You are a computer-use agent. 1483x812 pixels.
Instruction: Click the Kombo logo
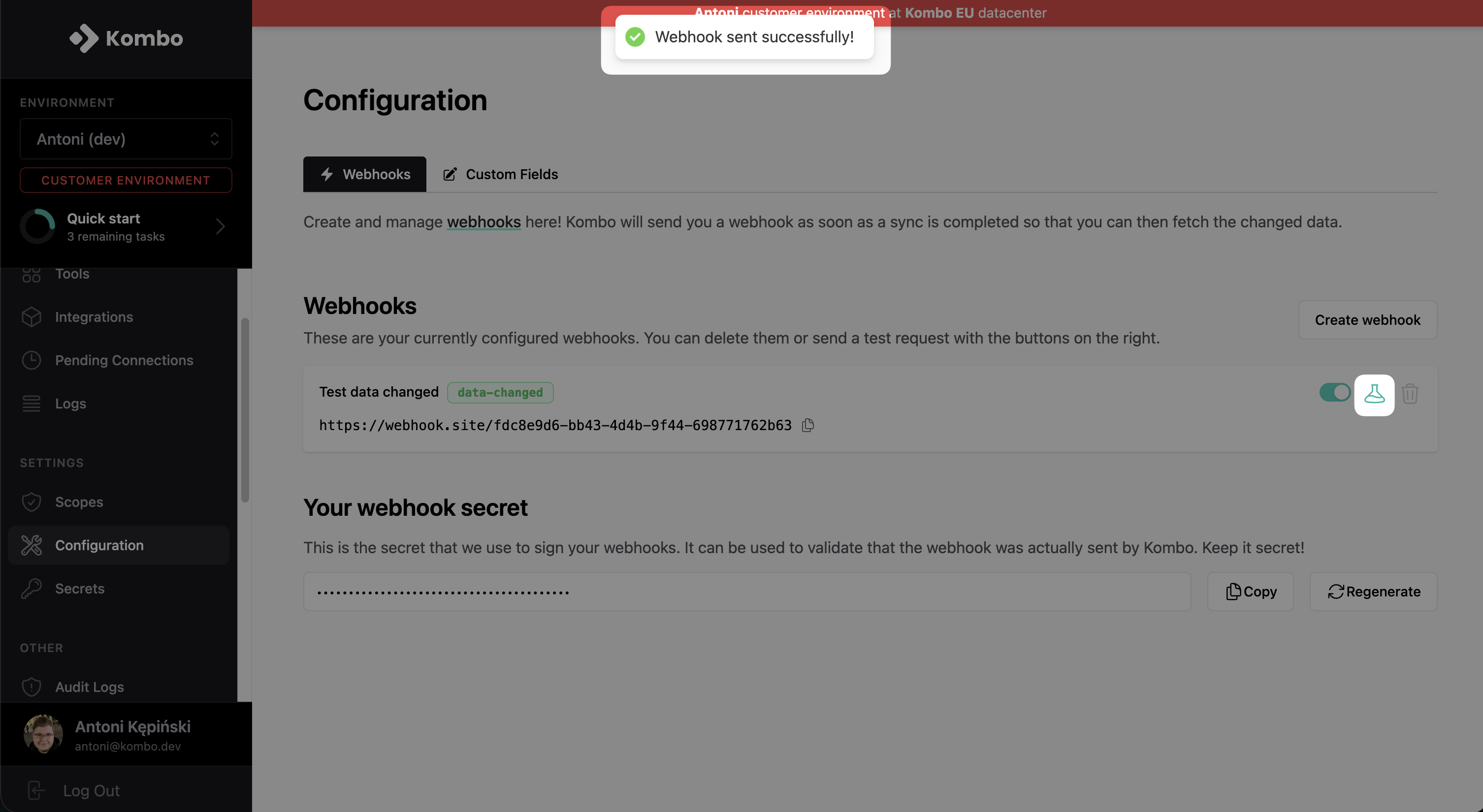[126, 38]
